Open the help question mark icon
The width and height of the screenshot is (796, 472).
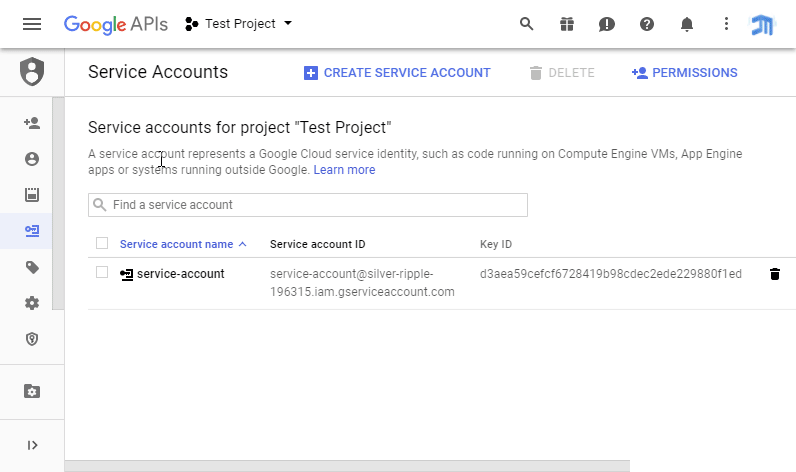click(647, 24)
